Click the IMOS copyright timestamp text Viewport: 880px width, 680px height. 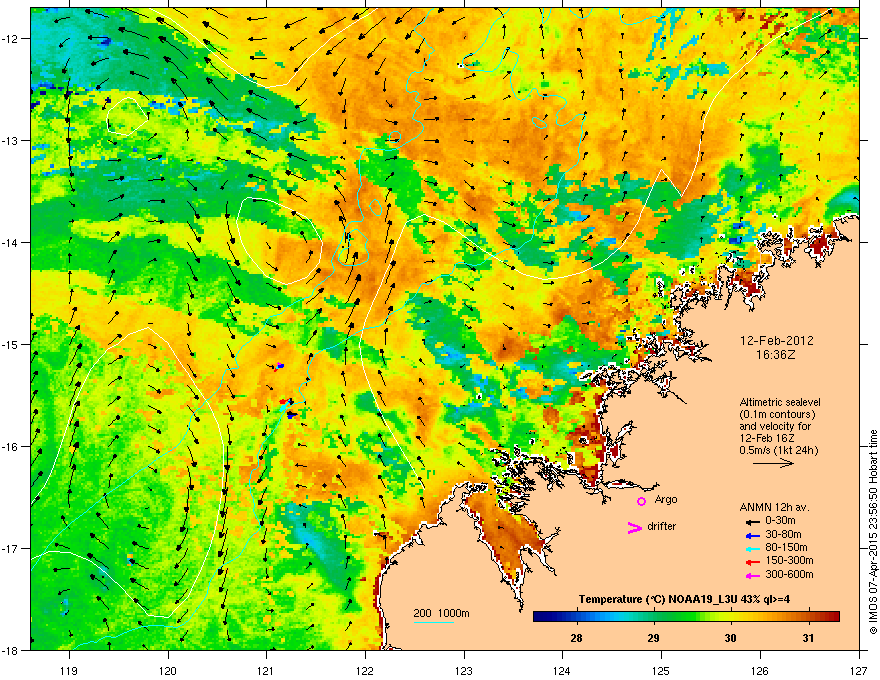pyautogui.click(x=873, y=532)
